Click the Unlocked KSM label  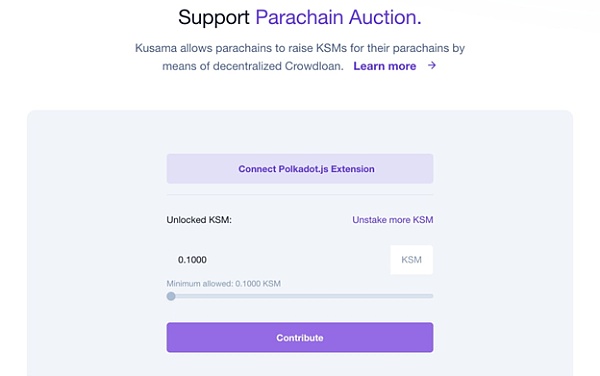pos(199,220)
